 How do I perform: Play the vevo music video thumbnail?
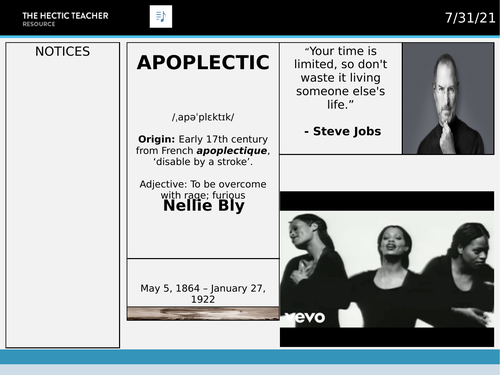(387, 269)
